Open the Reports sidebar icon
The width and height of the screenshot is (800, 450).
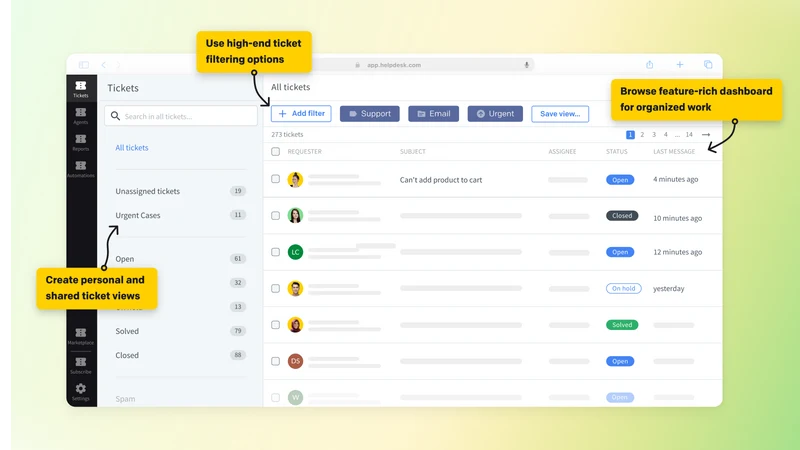click(x=81, y=139)
